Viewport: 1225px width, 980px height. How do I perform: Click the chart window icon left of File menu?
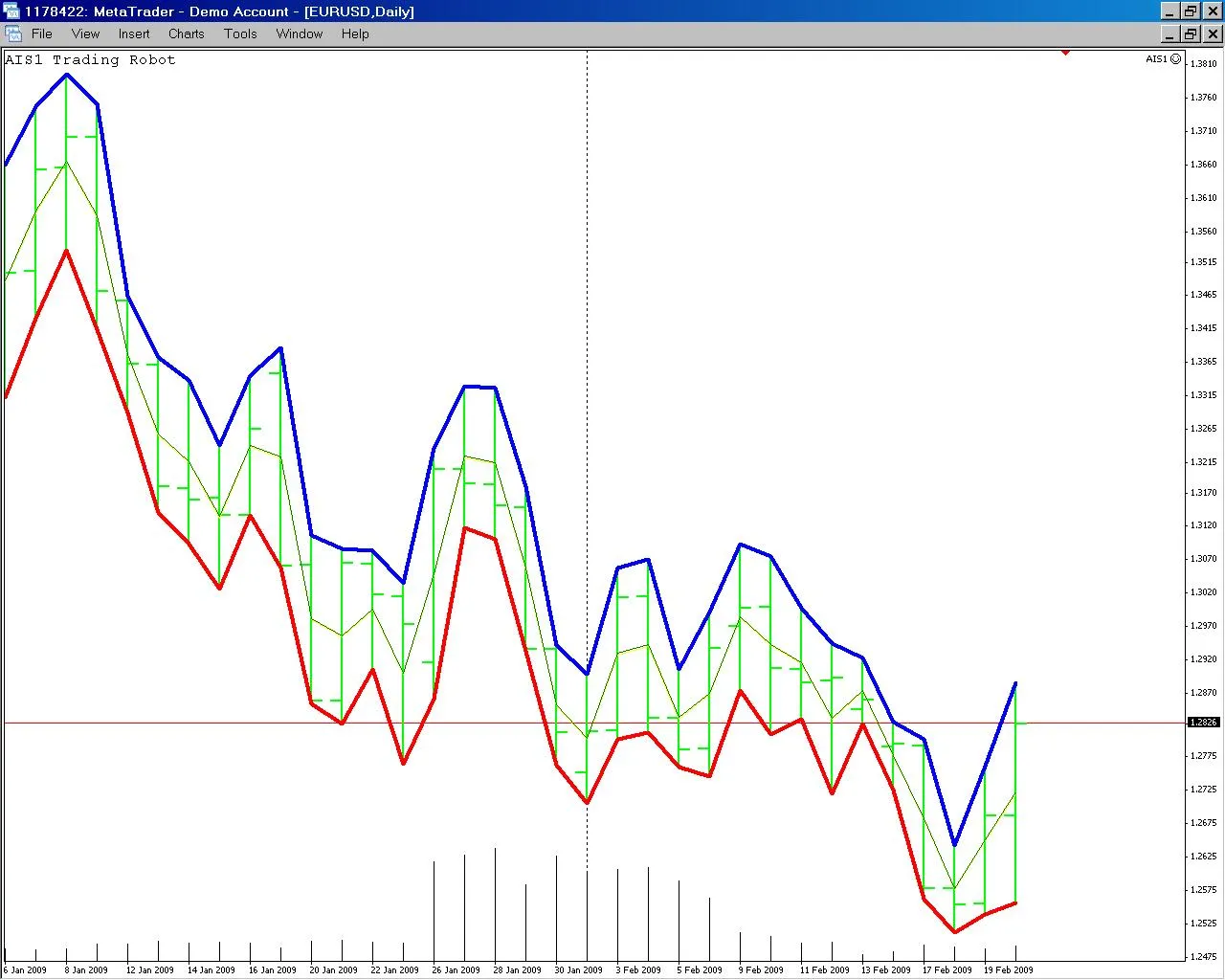(13, 33)
